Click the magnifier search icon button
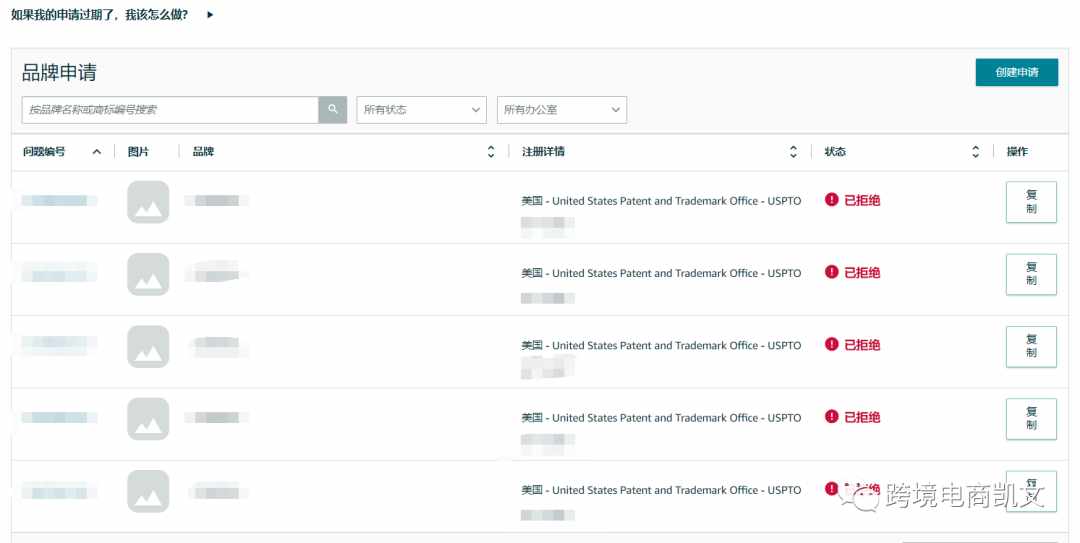 333,110
